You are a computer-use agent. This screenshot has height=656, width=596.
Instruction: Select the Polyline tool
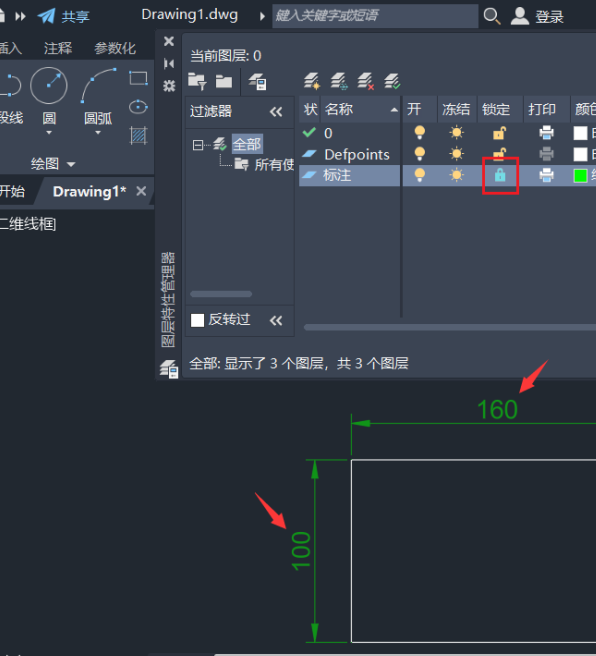point(10,85)
